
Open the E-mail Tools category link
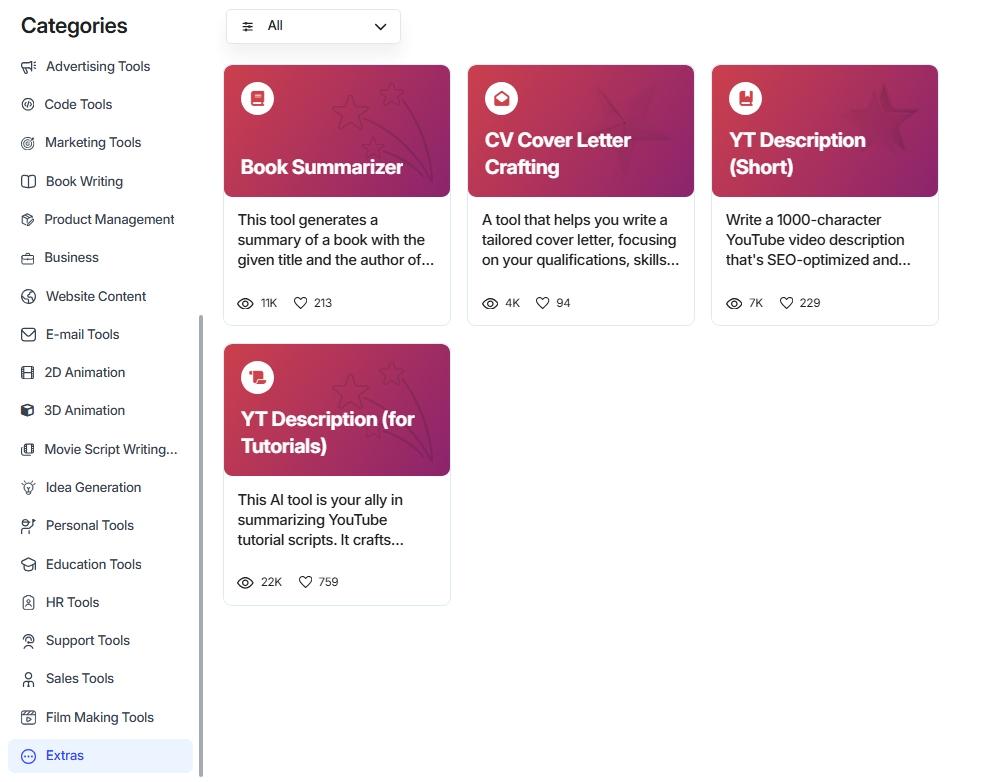[82, 335]
